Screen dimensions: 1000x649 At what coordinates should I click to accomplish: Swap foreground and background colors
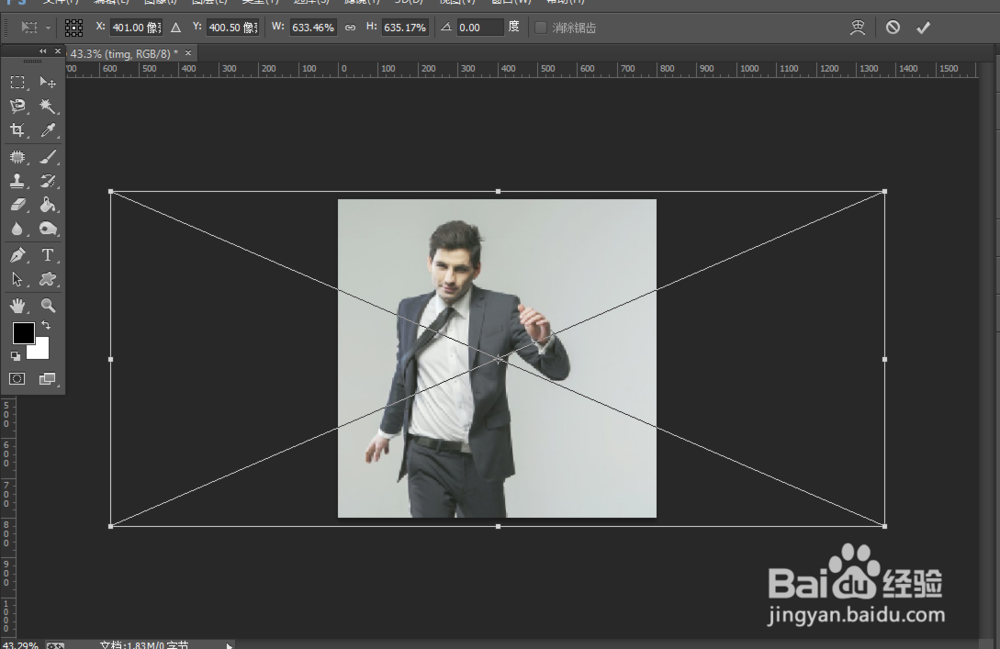tap(46, 325)
